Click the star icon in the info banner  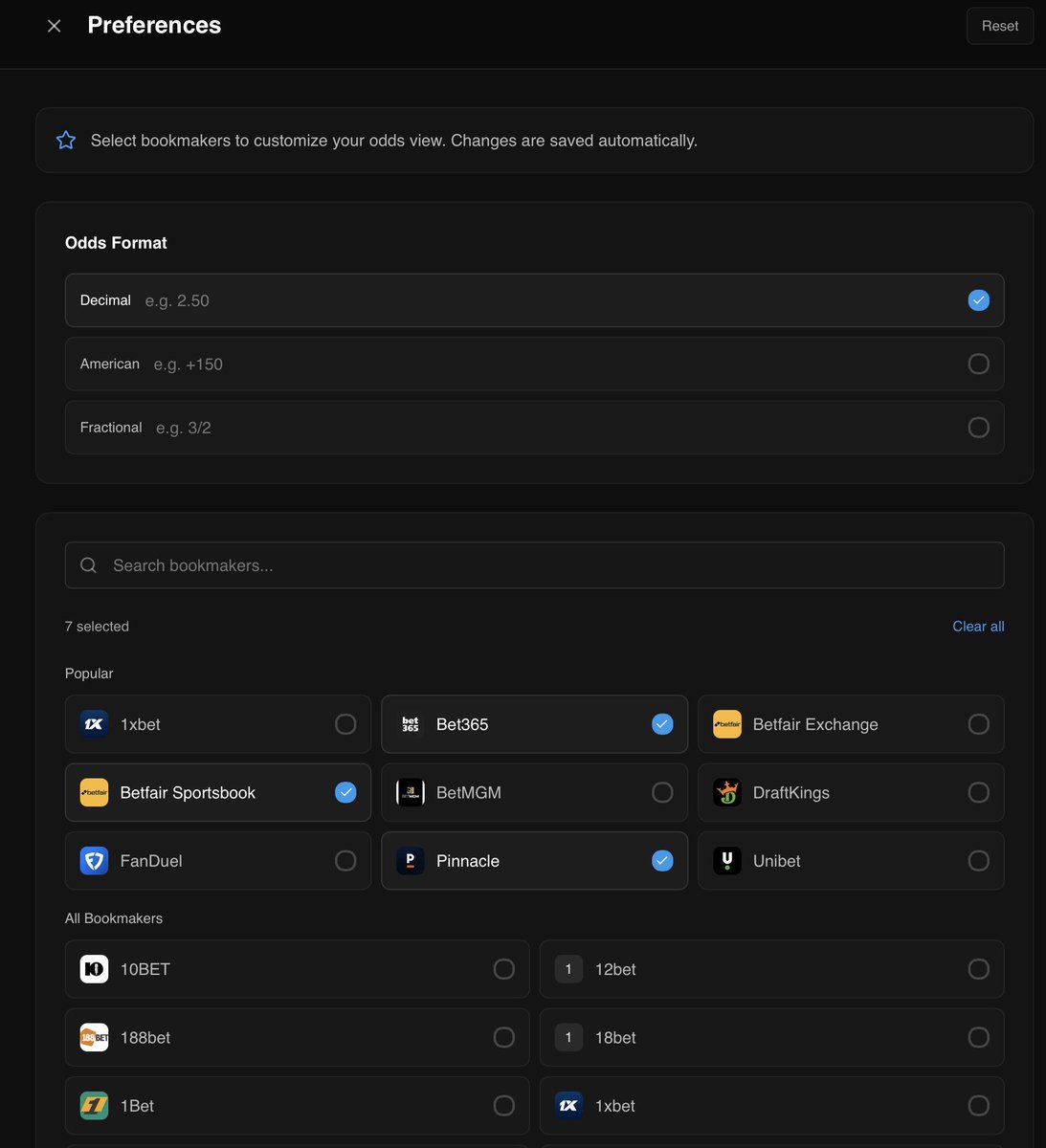(66, 141)
